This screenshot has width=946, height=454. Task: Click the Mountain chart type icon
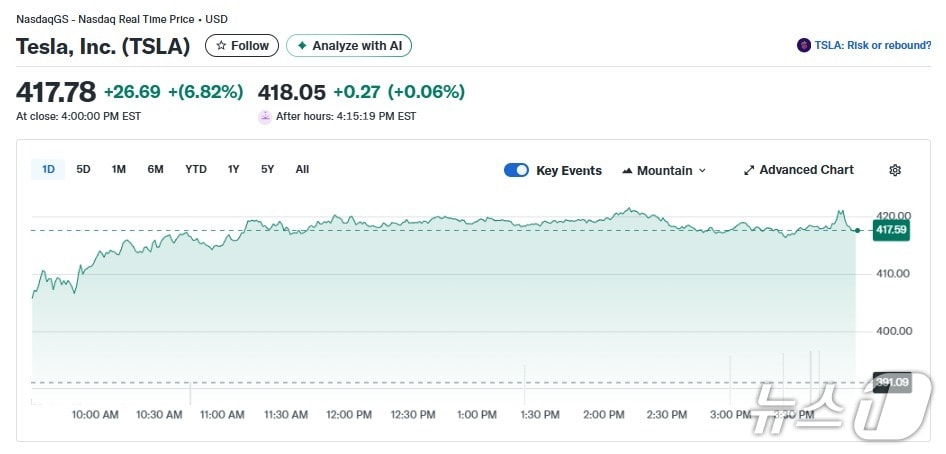click(627, 171)
